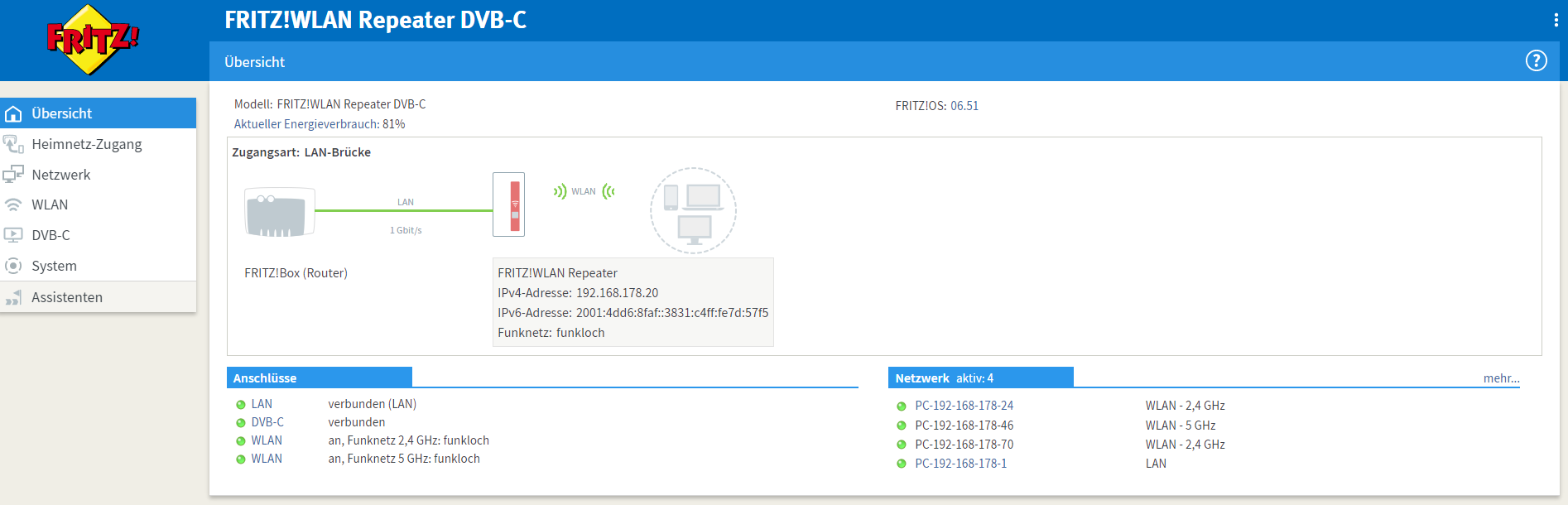Open the Assistenten menu
The height and width of the screenshot is (505, 1568).
pyautogui.click(x=98, y=297)
